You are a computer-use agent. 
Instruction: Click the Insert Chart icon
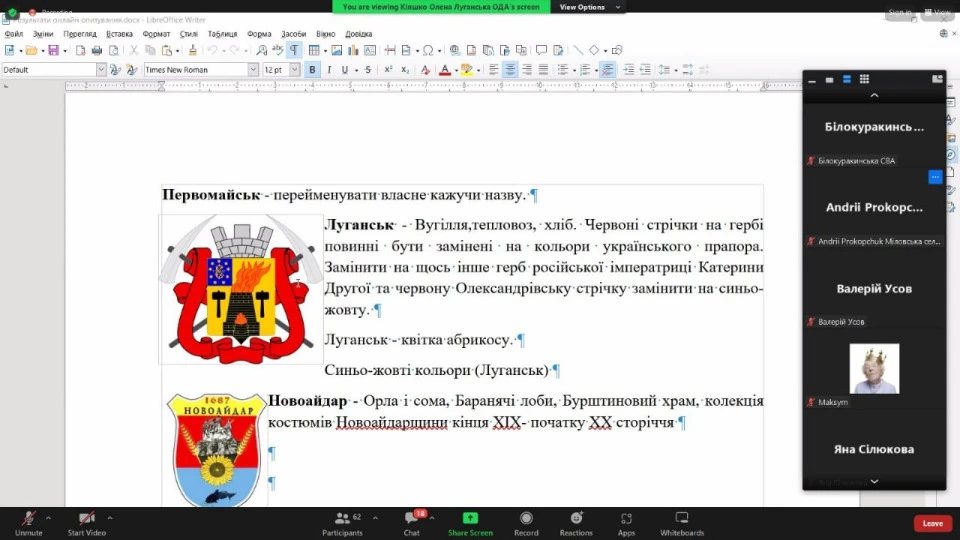pyautogui.click(x=353, y=50)
